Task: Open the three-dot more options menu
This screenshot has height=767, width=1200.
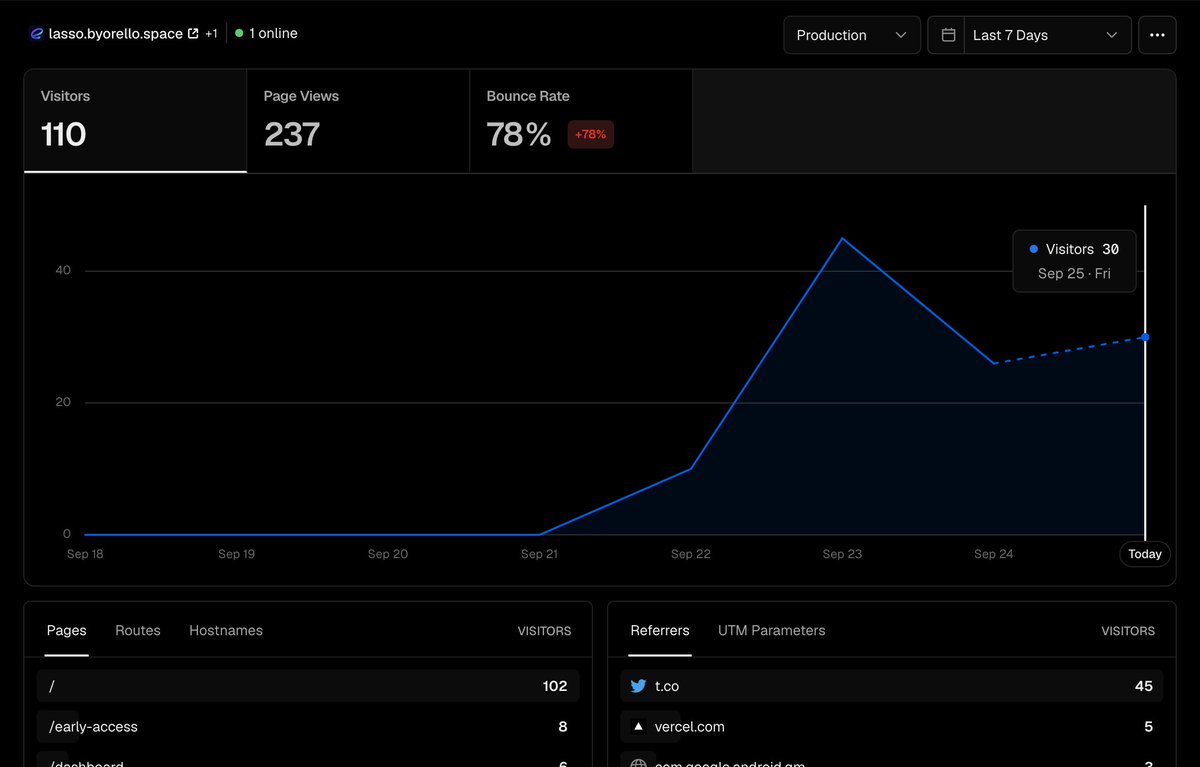Action: (x=1157, y=35)
